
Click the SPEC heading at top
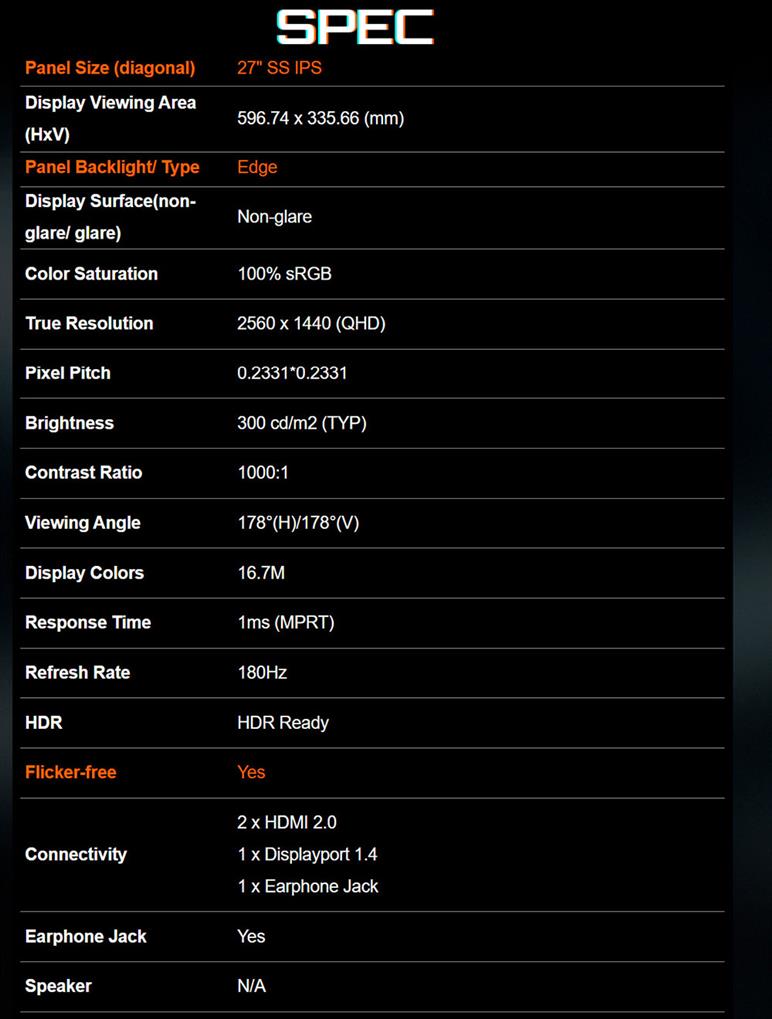point(354,28)
